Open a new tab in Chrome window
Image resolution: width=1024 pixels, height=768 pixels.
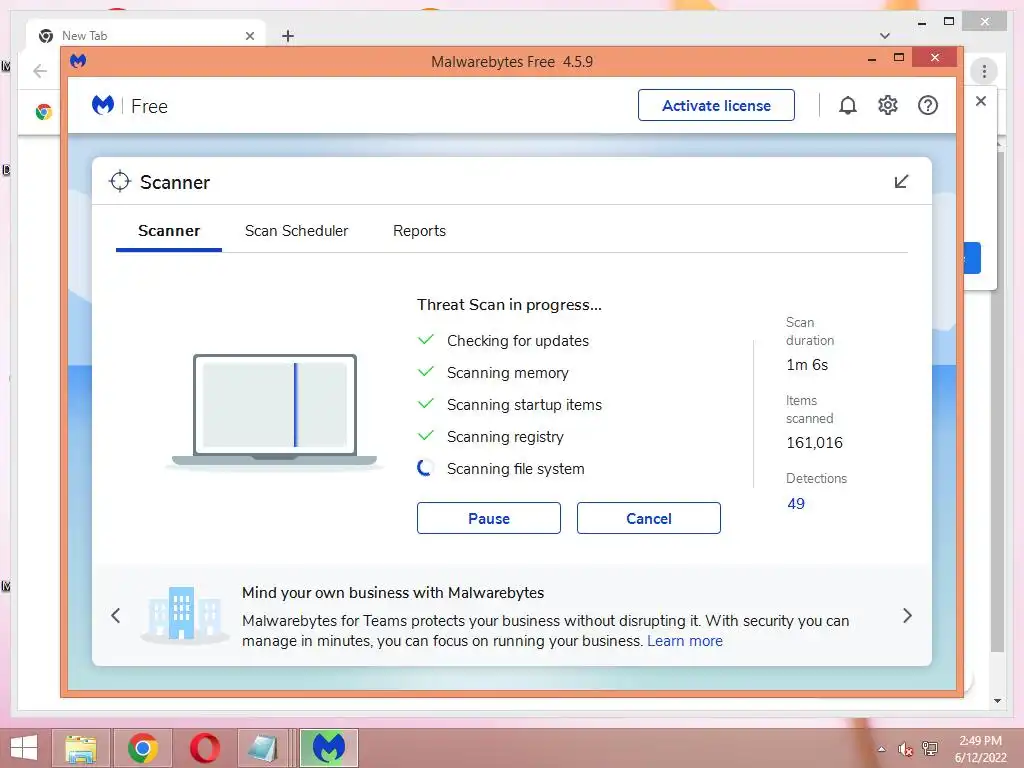coord(288,36)
